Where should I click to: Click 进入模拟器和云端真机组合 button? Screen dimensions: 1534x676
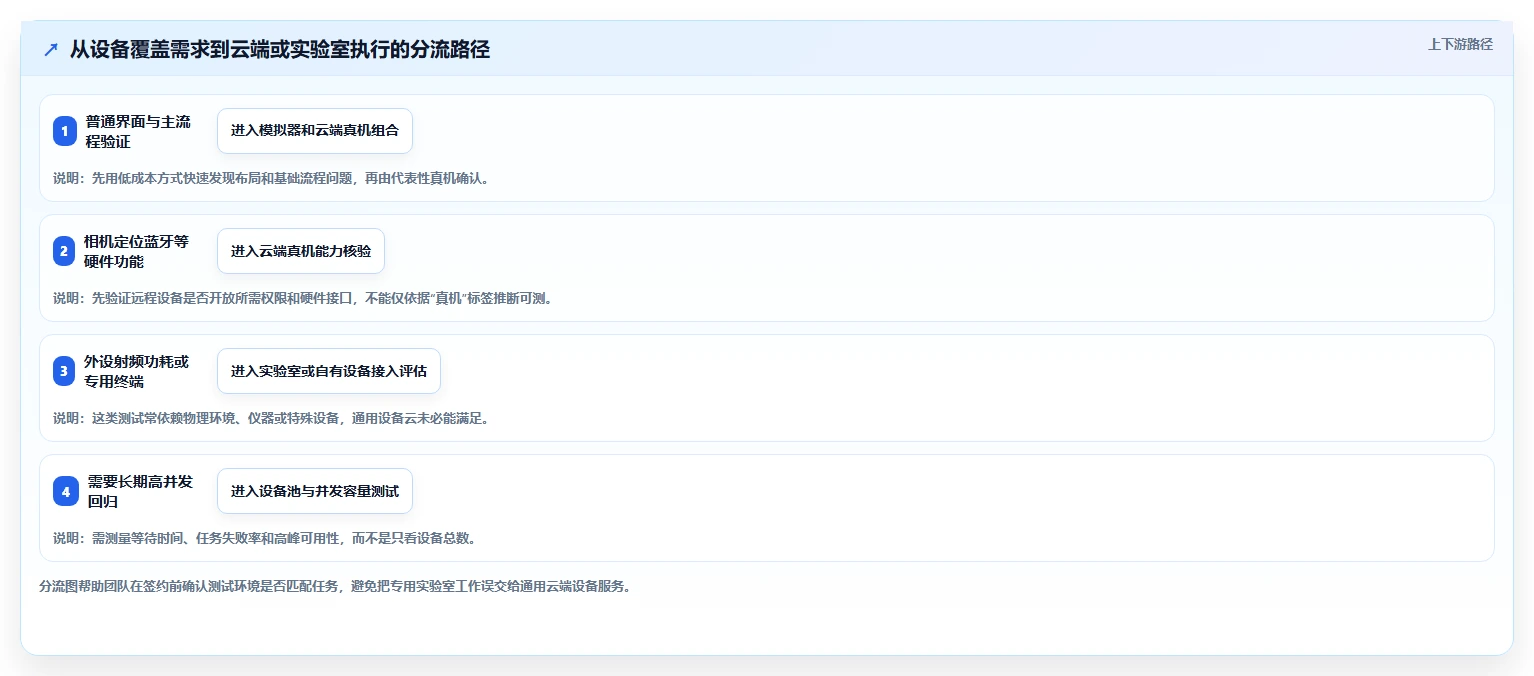tap(315, 131)
